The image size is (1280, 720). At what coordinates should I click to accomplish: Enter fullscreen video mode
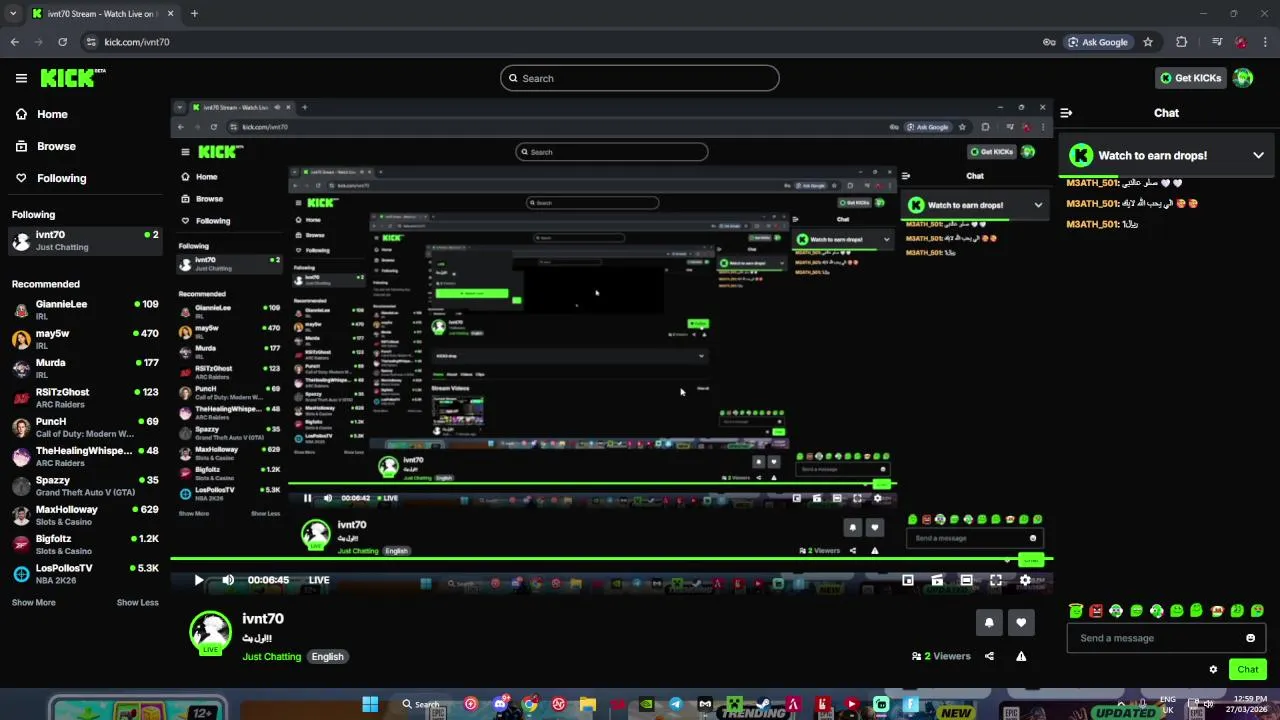point(996,580)
